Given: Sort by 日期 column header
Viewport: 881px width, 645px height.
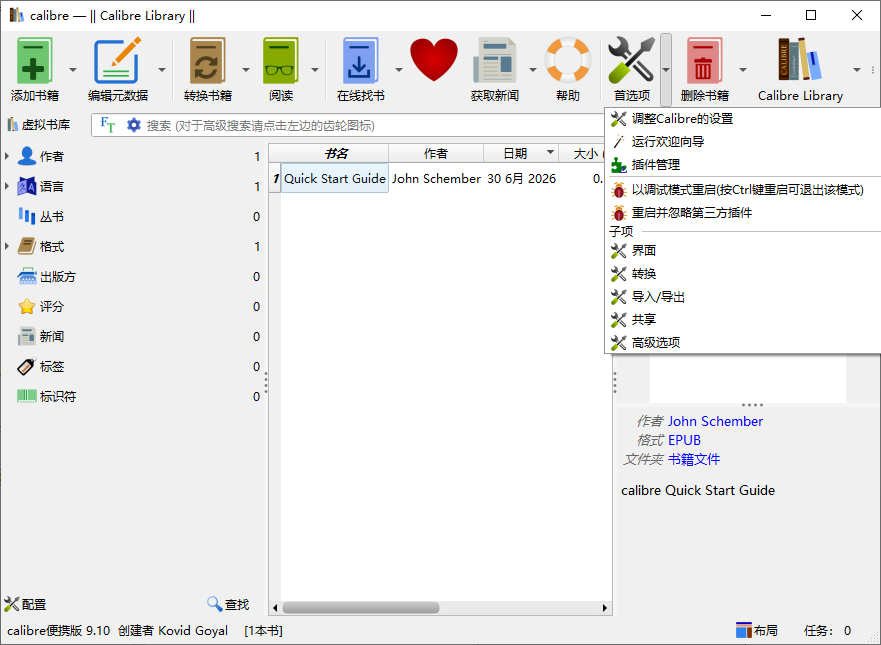Looking at the screenshot, I should [521, 153].
